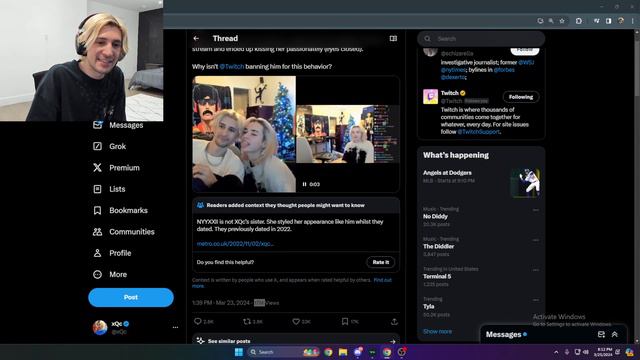This screenshot has width=640, height=360.
Task: Click new message icon in Messages drawer
Action: [x=601, y=334]
